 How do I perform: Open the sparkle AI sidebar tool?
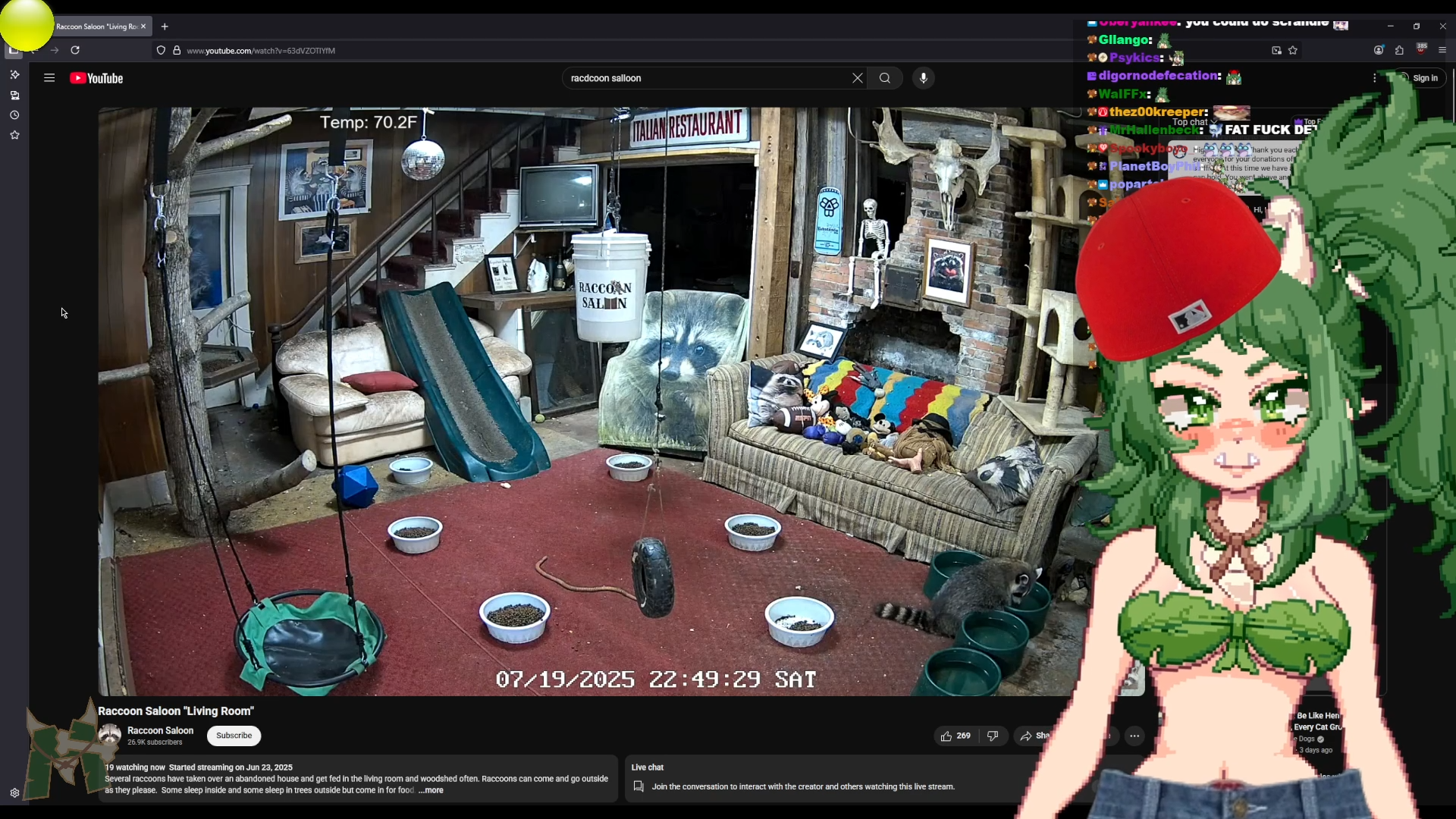coord(14,74)
